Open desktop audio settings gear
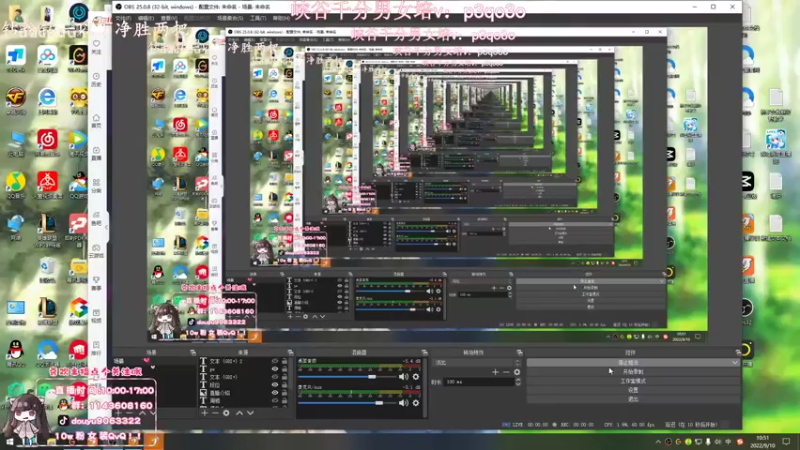Viewport: 800px width, 450px height. (x=416, y=377)
